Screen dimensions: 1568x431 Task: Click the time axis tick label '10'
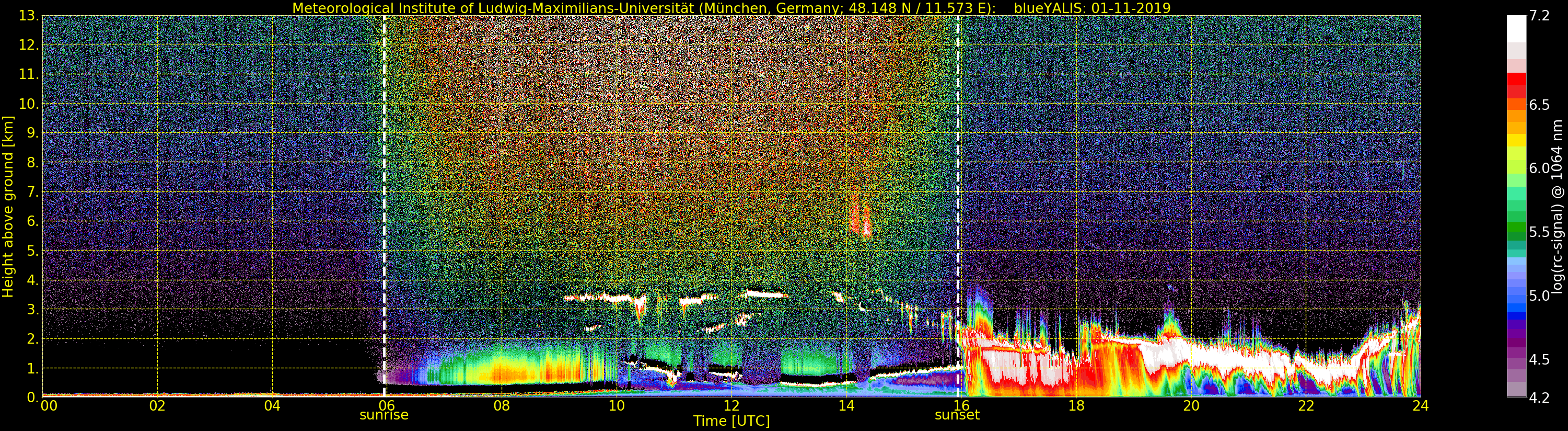pyautogui.click(x=617, y=406)
